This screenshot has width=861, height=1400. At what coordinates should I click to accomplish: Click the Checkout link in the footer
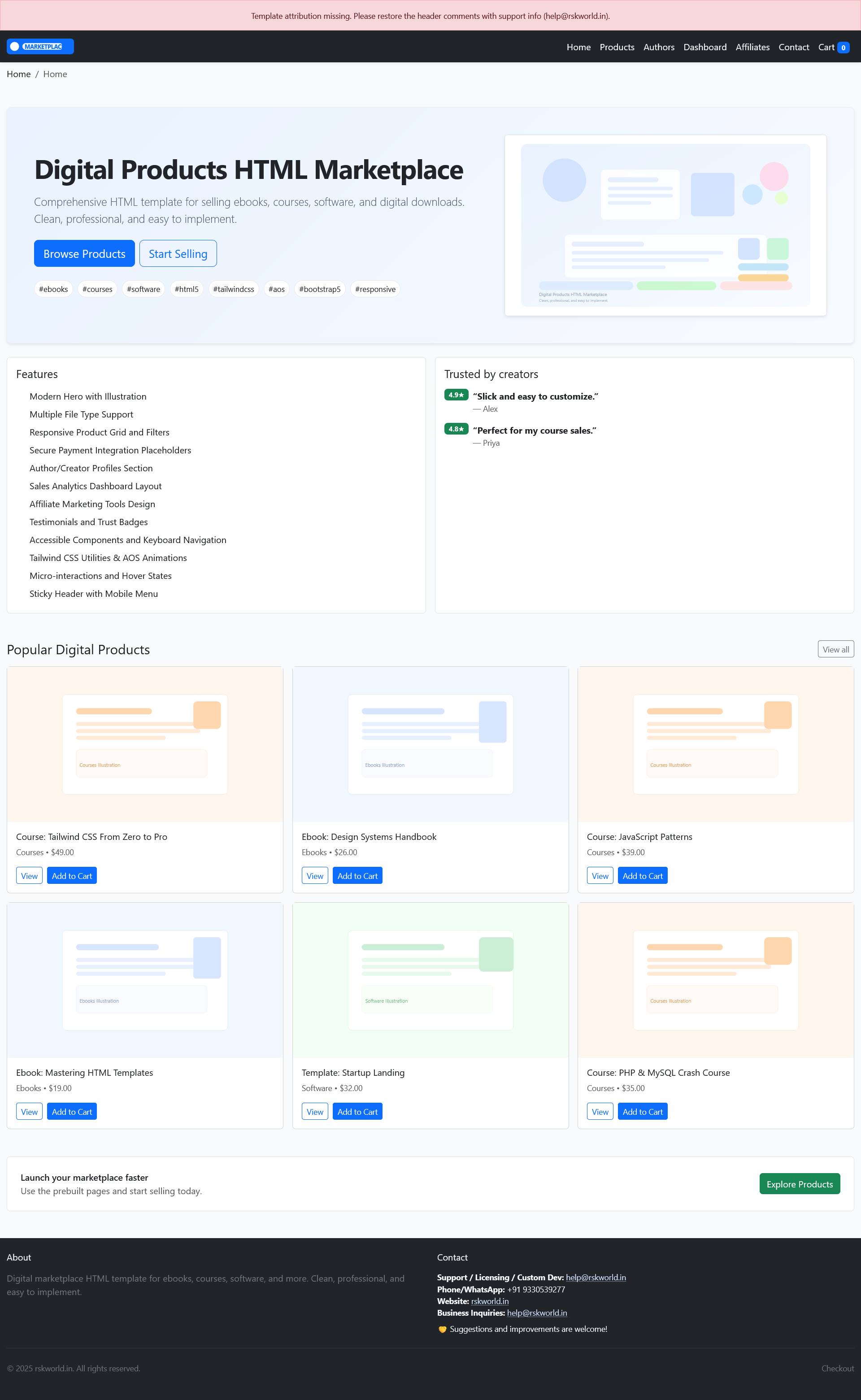pyautogui.click(x=837, y=1368)
